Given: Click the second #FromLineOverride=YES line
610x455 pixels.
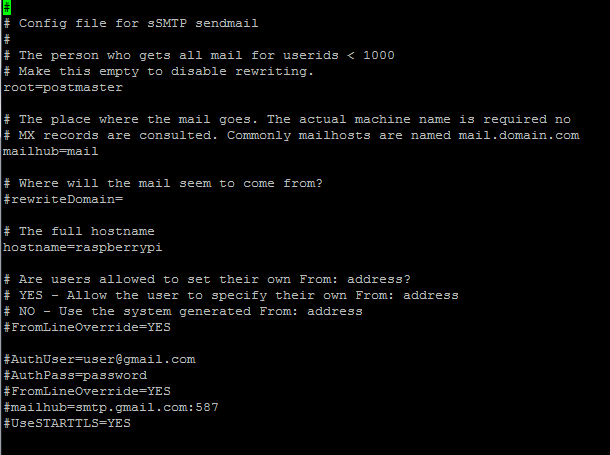Looking at the screenshot, I should point(87,391).
